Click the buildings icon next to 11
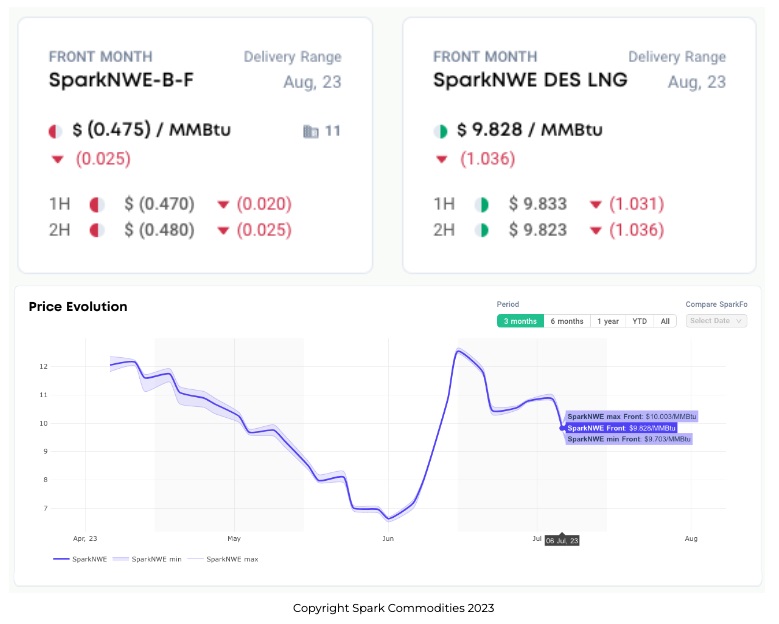Image resolution: width=779 pixels, height=624 pixels. pyautogui.click(x=311, y=131)
